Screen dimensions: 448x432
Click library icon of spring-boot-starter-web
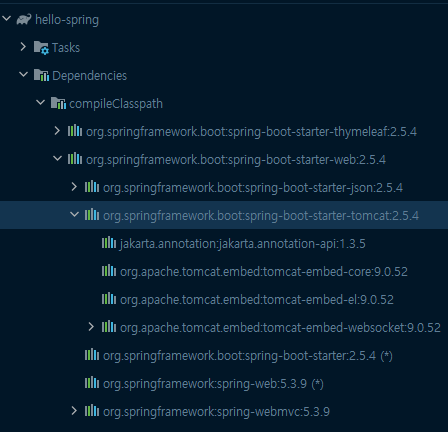point(75,159)
